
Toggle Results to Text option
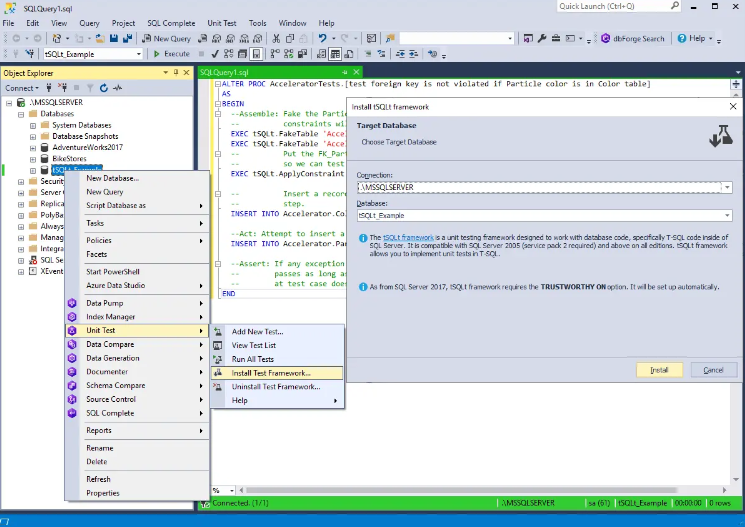pos(322,54)
